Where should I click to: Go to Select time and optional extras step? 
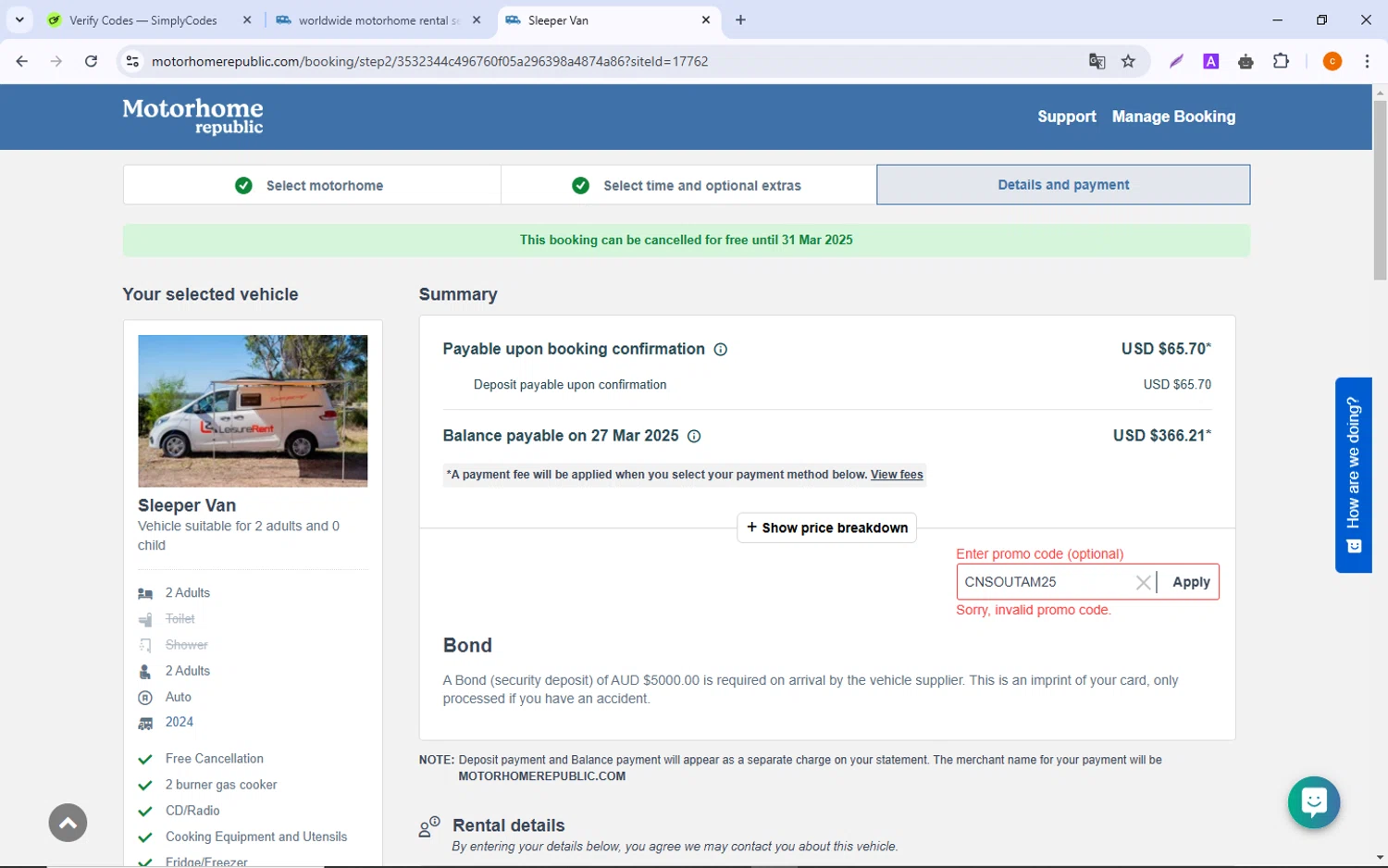(x=688, y=185)
